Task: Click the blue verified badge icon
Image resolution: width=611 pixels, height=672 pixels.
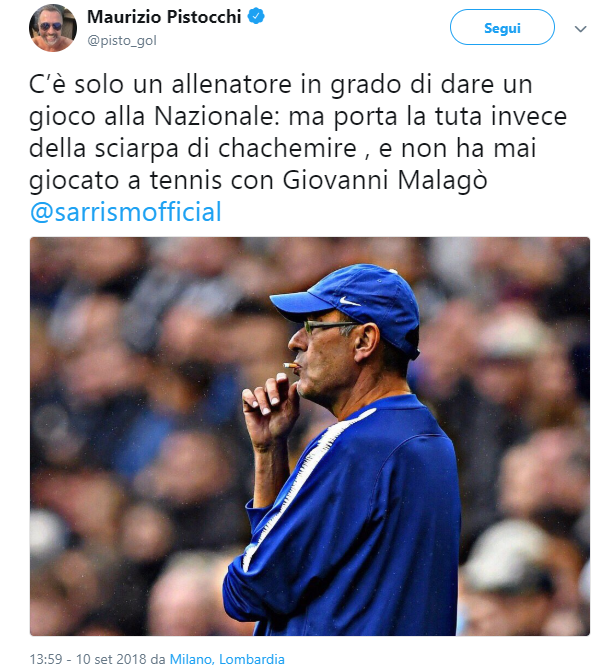Action: point(256,17)
